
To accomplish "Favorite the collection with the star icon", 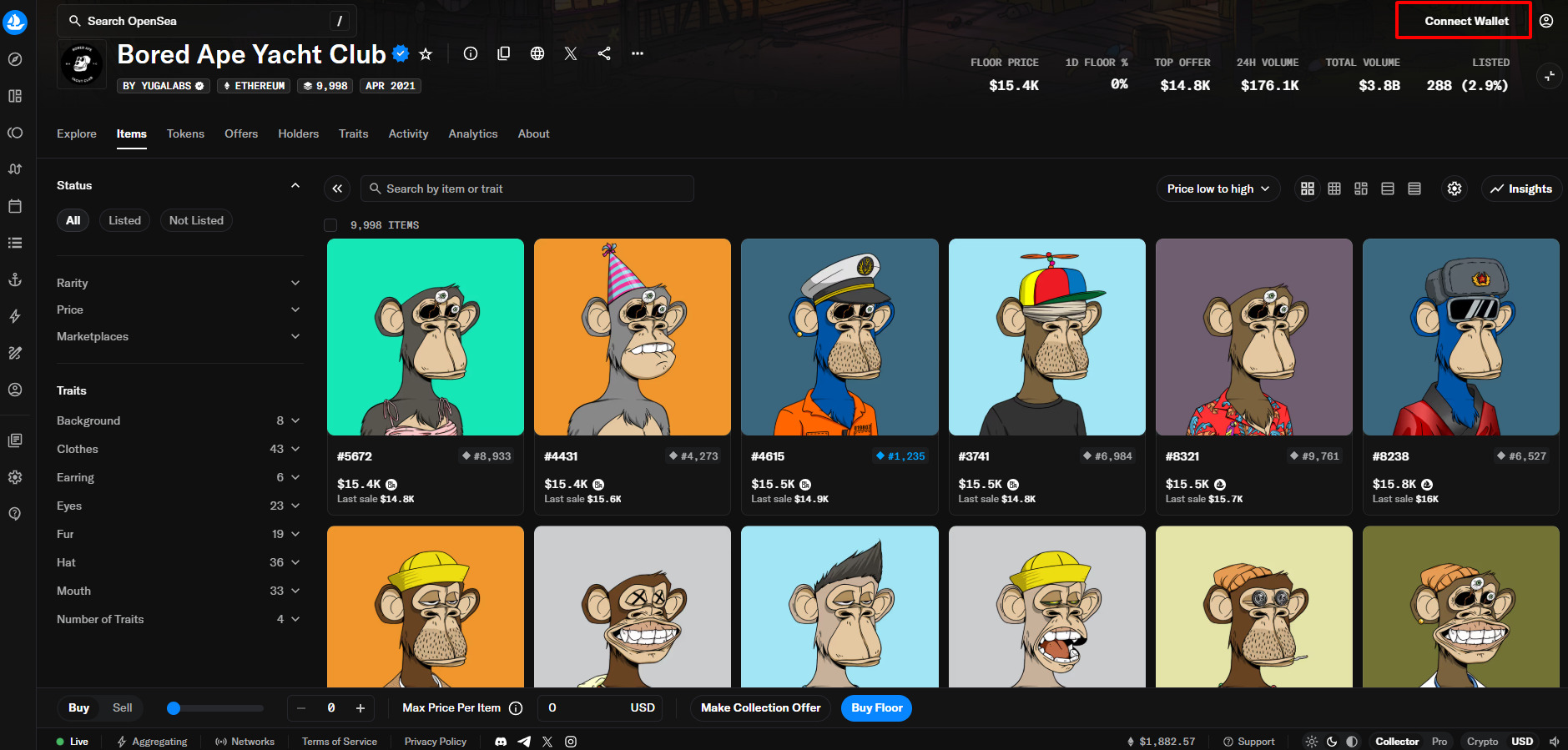I will coord(426,54).
